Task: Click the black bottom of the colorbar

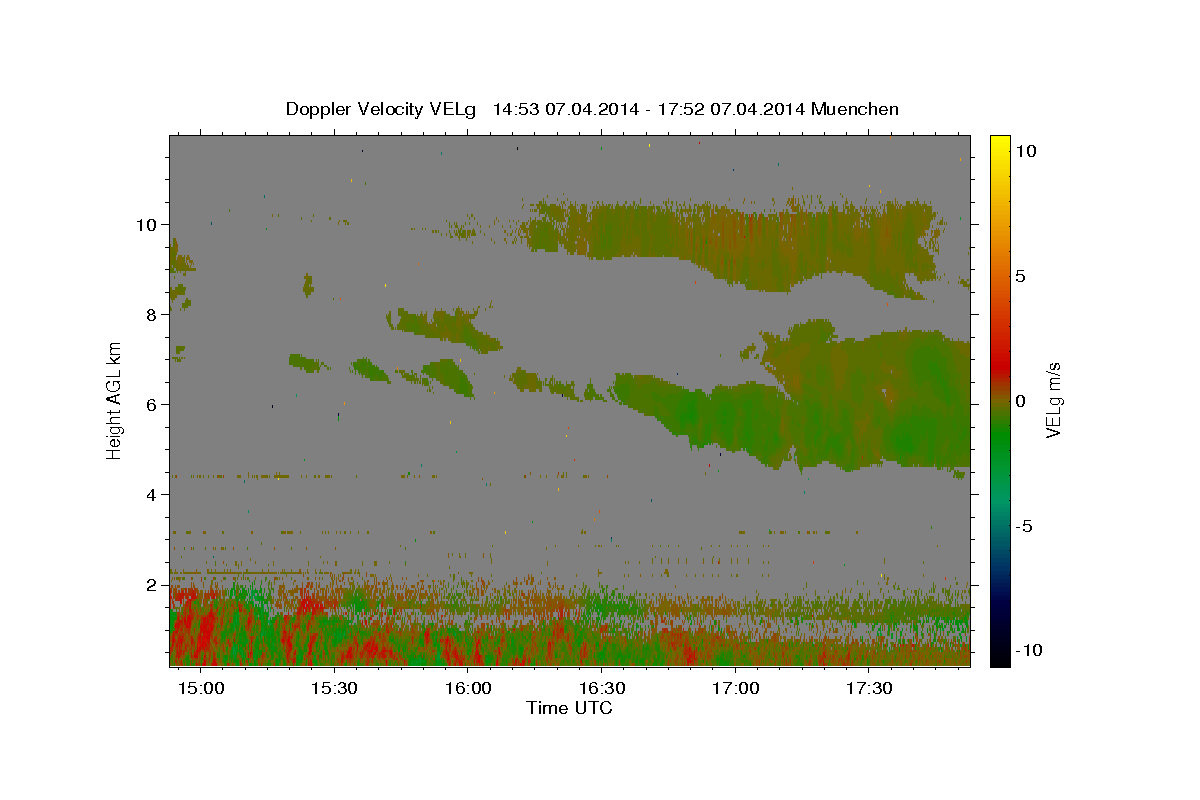Action: 999,655
